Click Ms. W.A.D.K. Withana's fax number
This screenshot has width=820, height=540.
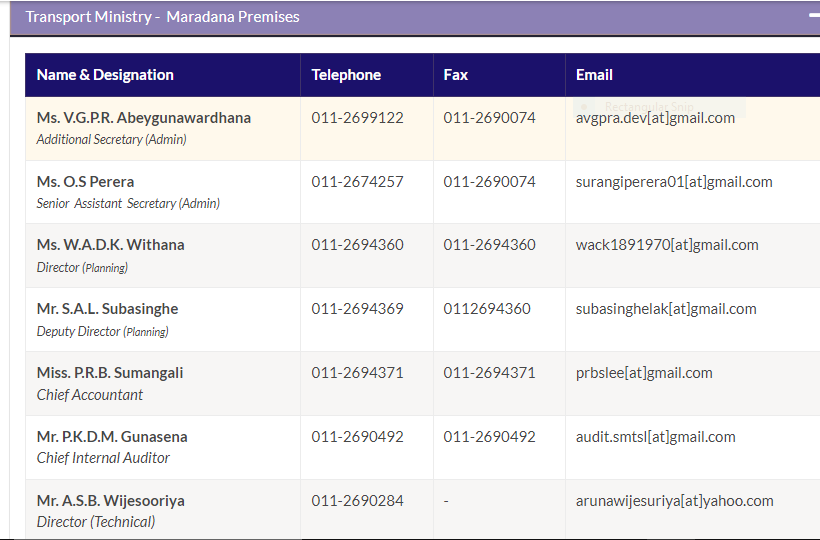(489, 245)
